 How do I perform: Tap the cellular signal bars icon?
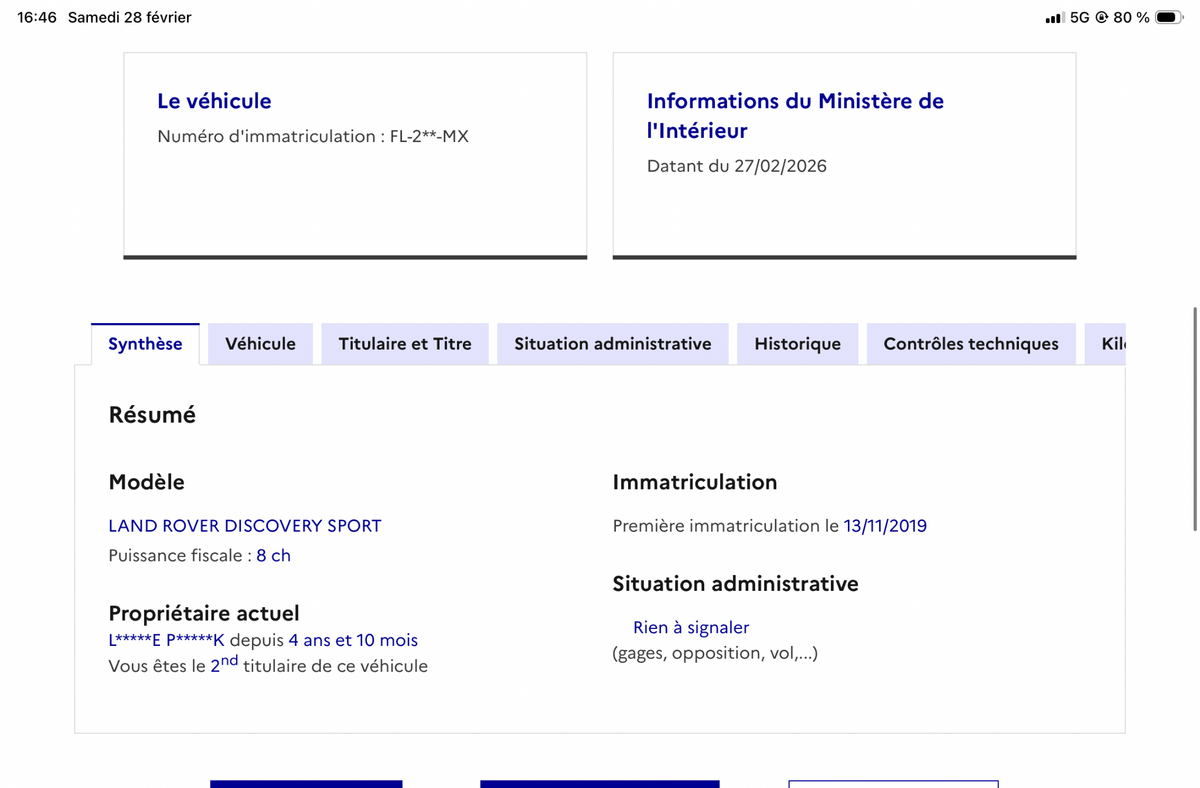[x=1053, y=18]
